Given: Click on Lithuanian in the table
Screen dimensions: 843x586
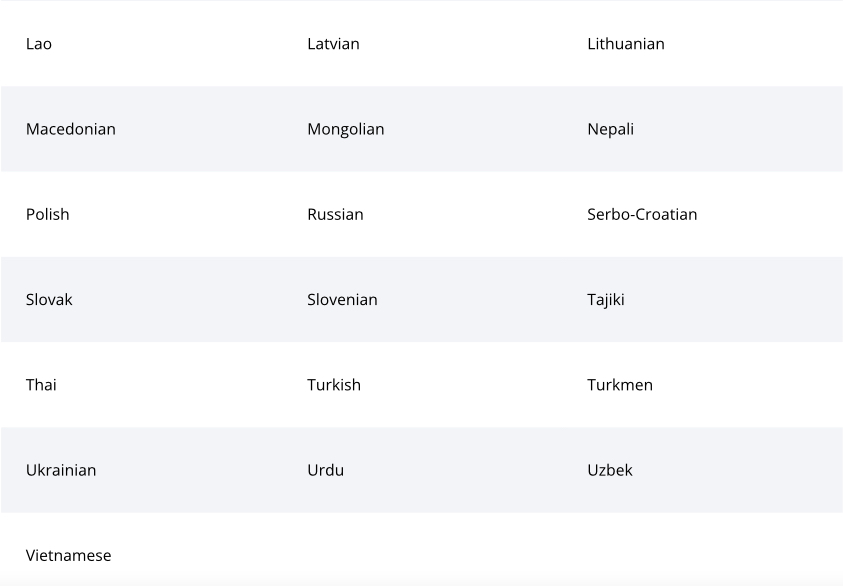Looking at the screenshot, I should tap(625, 44).
